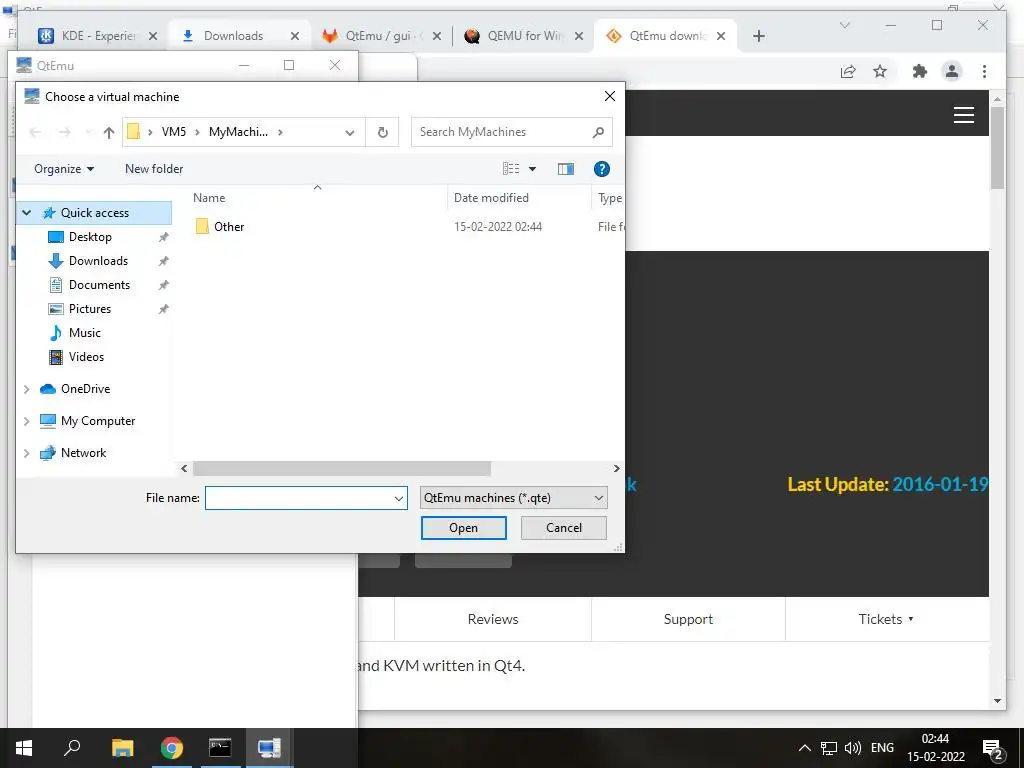
Task: Change view layout icon in dialog
Action: (511, 169)
